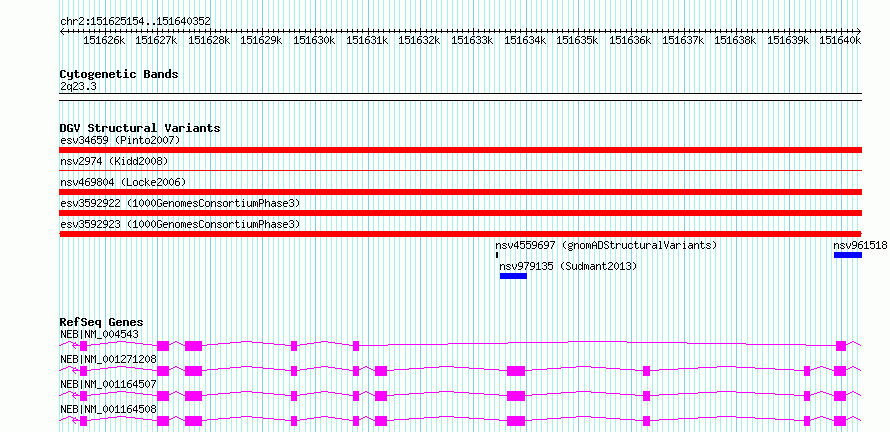Click the blue bar under nsv979135

tap(513, 276)
